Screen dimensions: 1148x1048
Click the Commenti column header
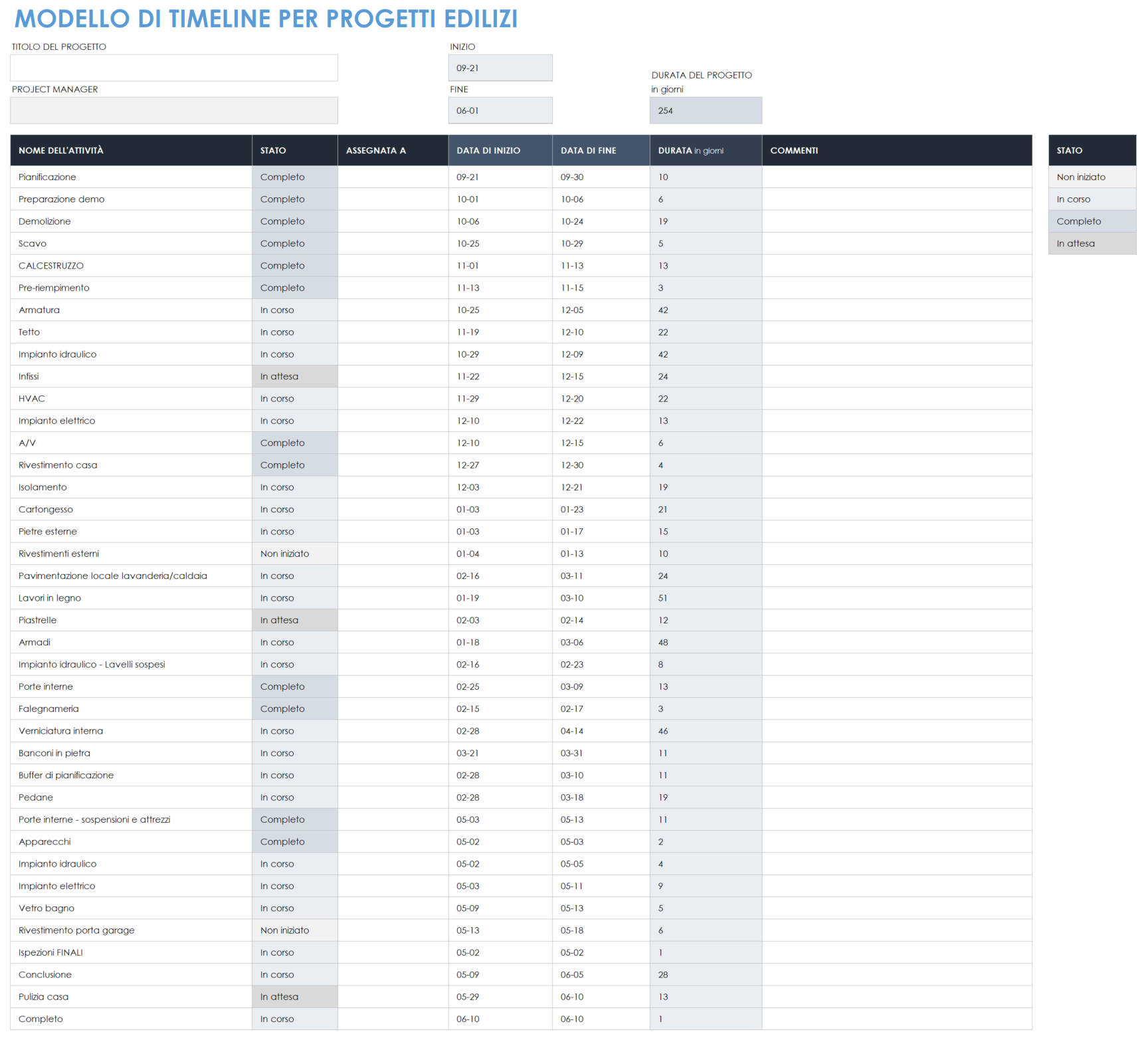[x=897, y=150]
